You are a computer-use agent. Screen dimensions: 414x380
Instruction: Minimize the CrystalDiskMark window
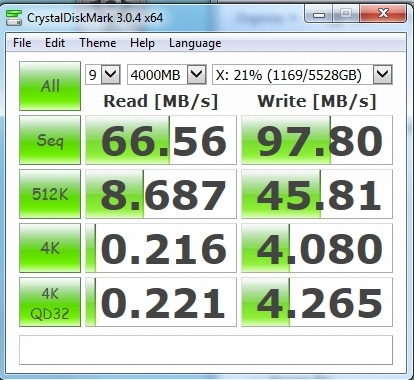(x=319, y=14)
